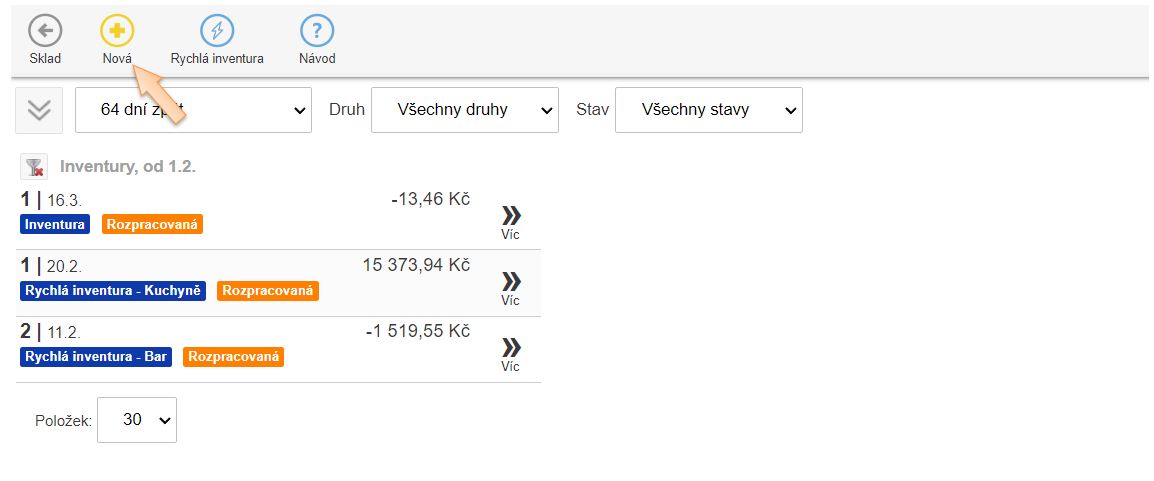Click the Sklad back arrow icon

[44, 31]
